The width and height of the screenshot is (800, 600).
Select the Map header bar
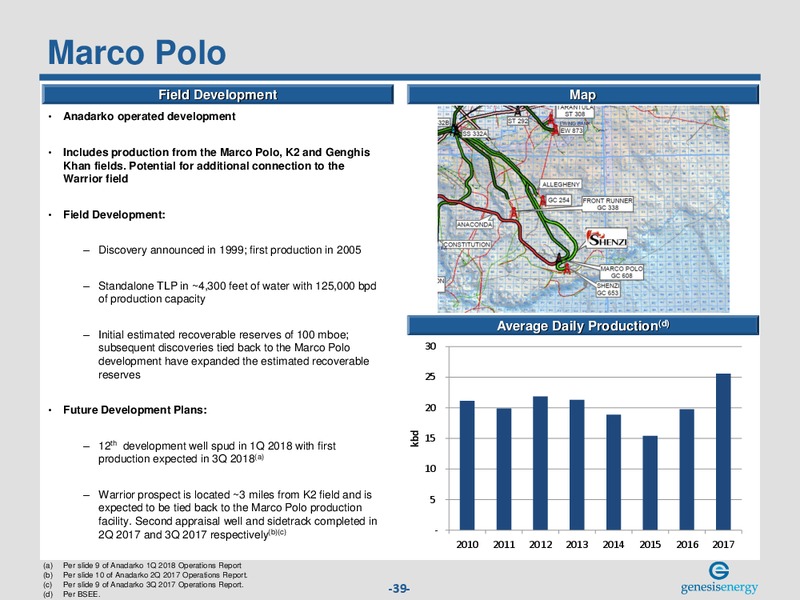point(583,94)
